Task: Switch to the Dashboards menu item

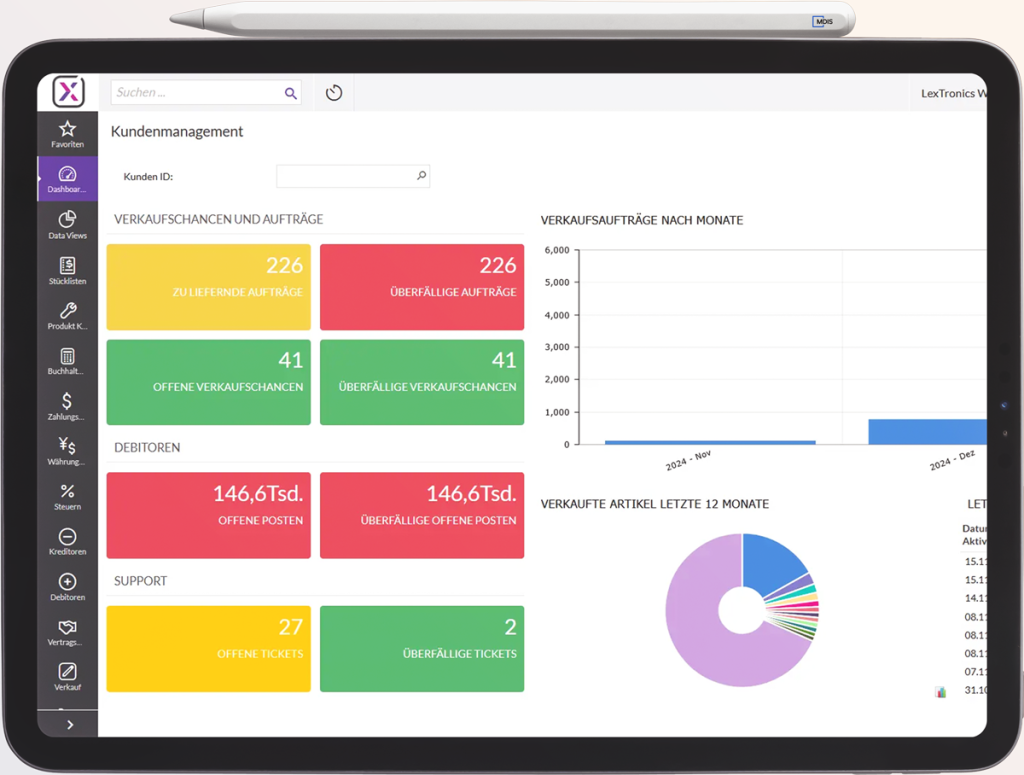Action: point(67,179)
